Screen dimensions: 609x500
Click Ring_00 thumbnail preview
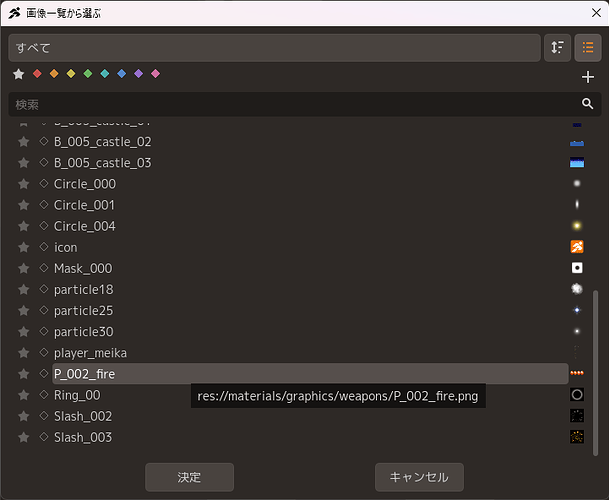coord(577,395)
